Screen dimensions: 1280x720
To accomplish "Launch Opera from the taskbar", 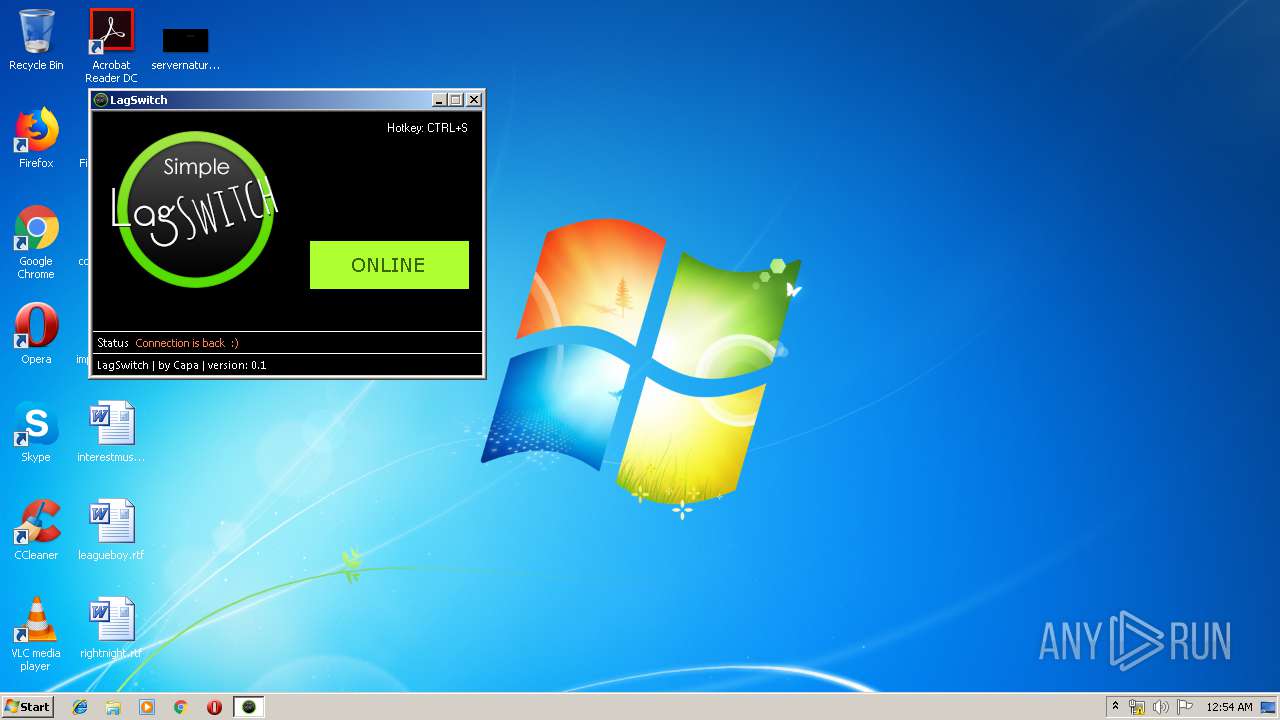I will (214, 707).
